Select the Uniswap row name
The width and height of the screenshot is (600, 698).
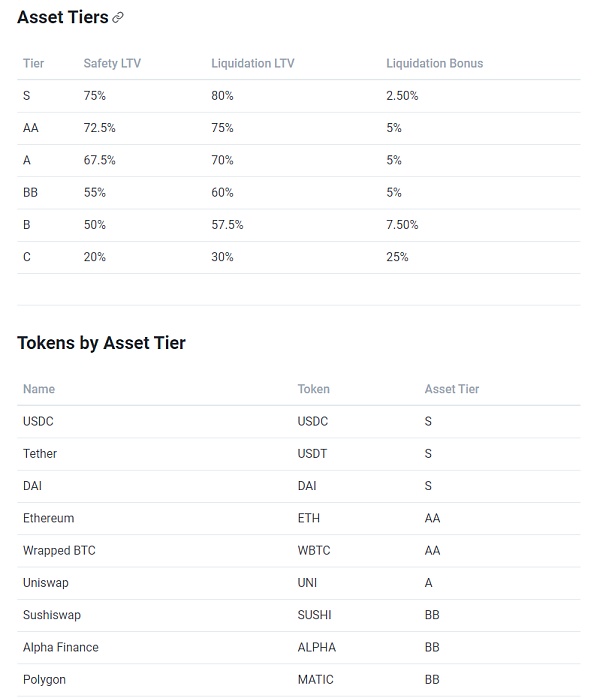coord(46,583)
